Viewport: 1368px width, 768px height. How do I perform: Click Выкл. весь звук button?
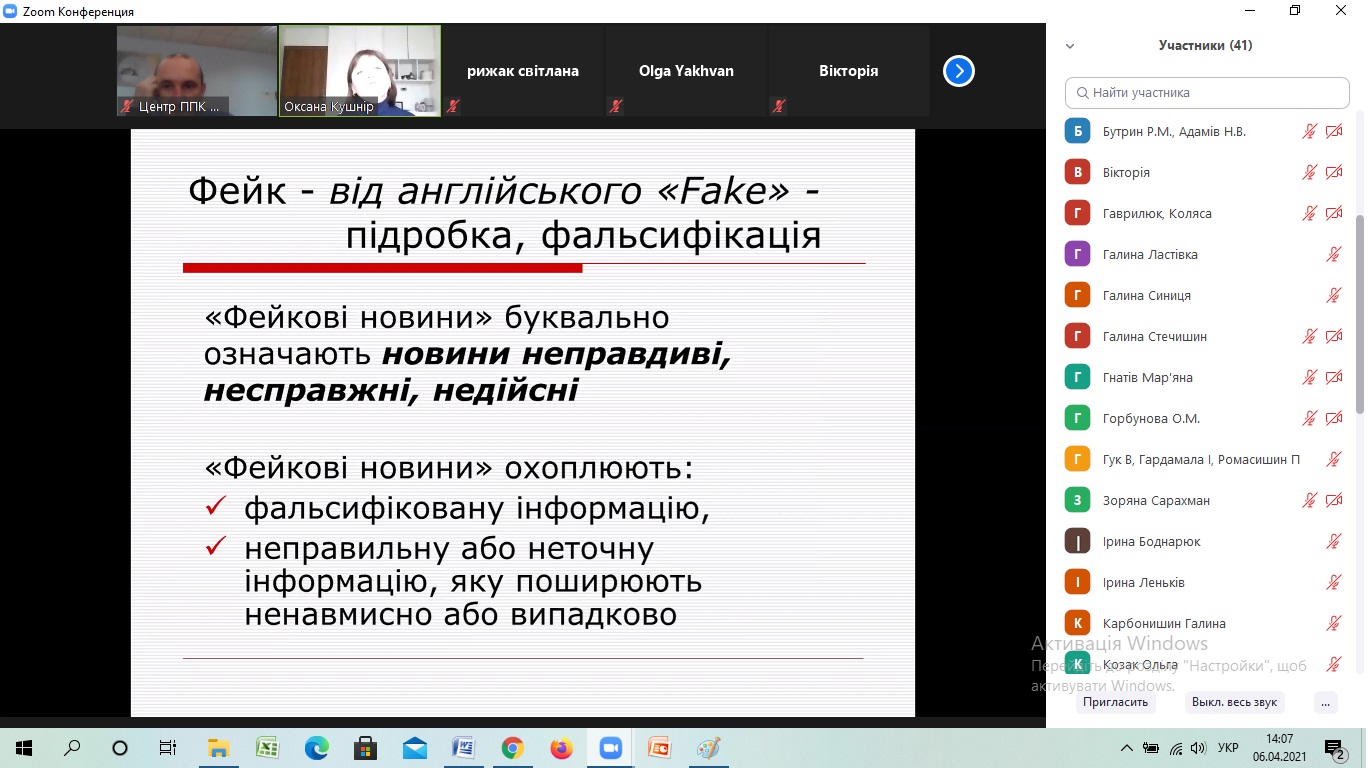coord(1234,702)
